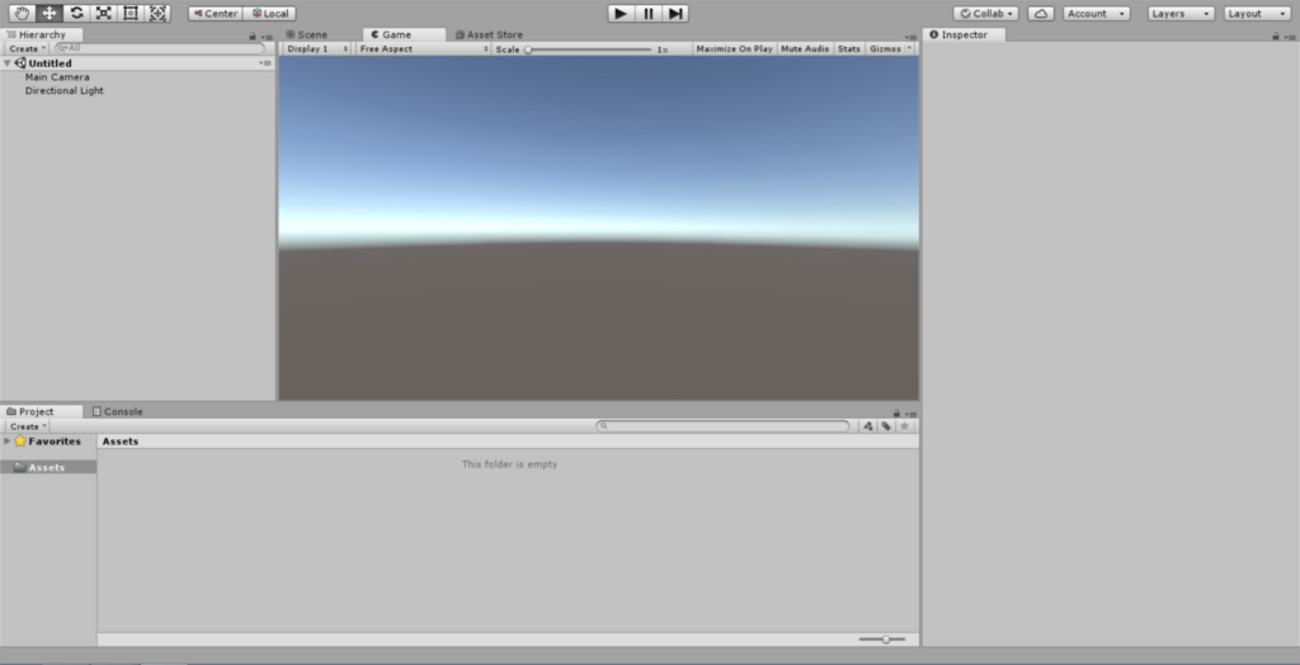Adjust the Game view Scale slider
The image size is (1300, 665).
coord(589,49)
